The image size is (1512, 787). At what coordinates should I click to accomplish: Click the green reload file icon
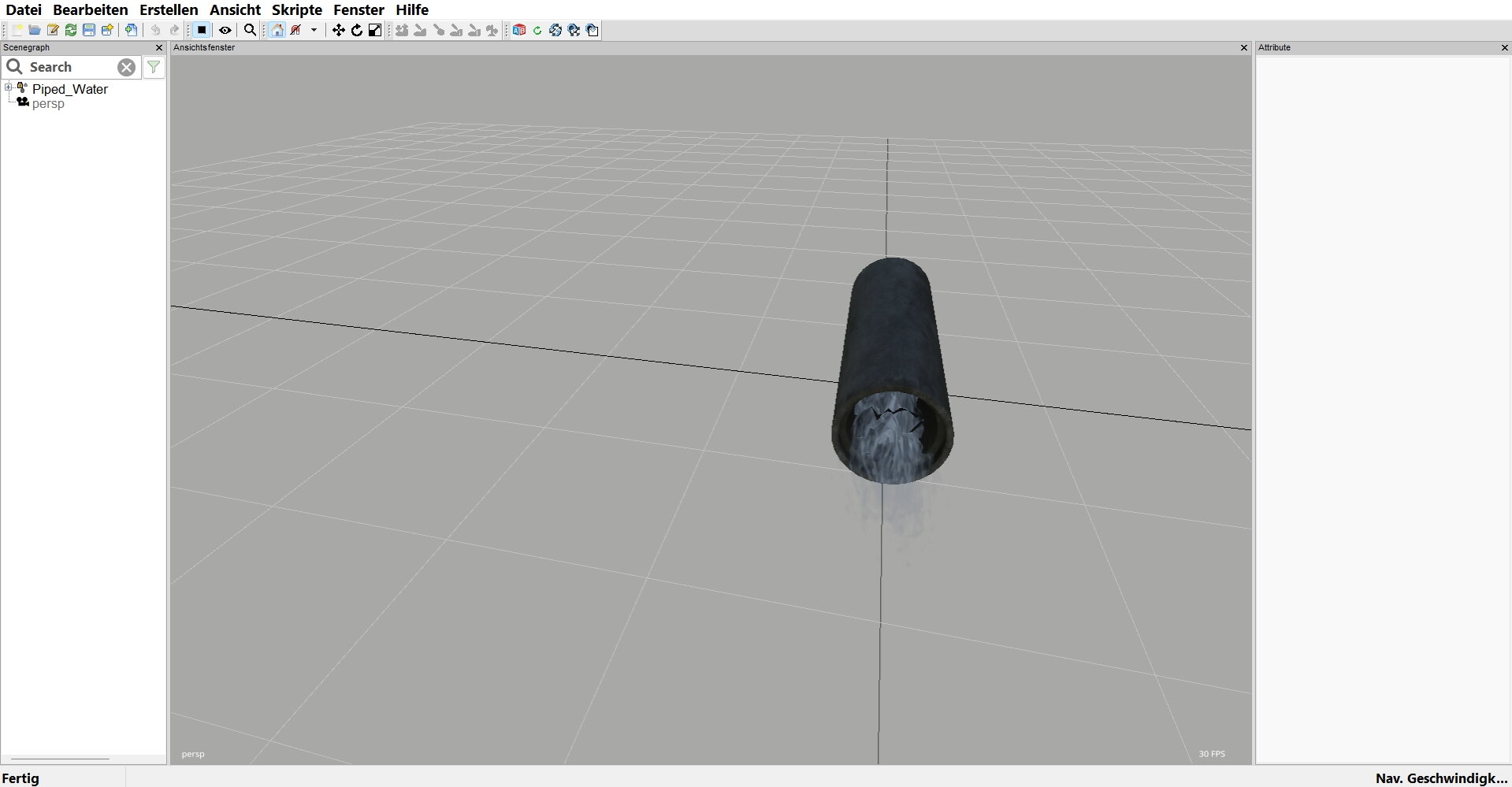tap(71, 30)
